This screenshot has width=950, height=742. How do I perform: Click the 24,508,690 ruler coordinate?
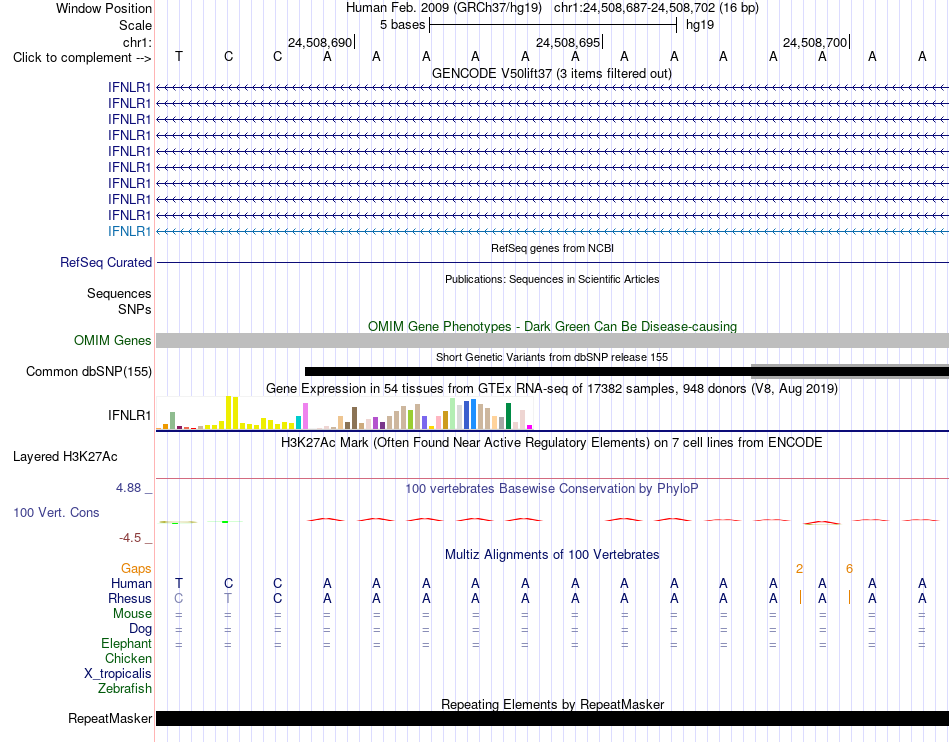(320, 42)
